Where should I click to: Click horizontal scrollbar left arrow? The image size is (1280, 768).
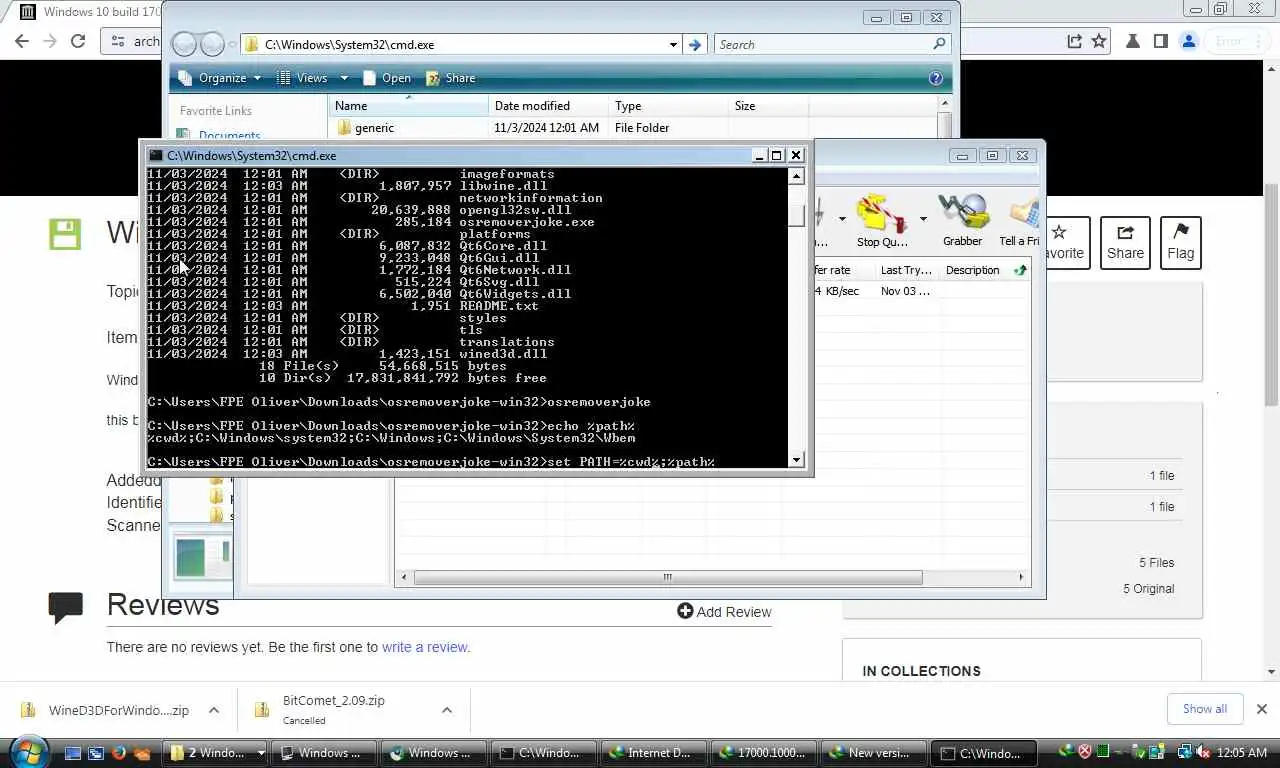click(405, 577)
